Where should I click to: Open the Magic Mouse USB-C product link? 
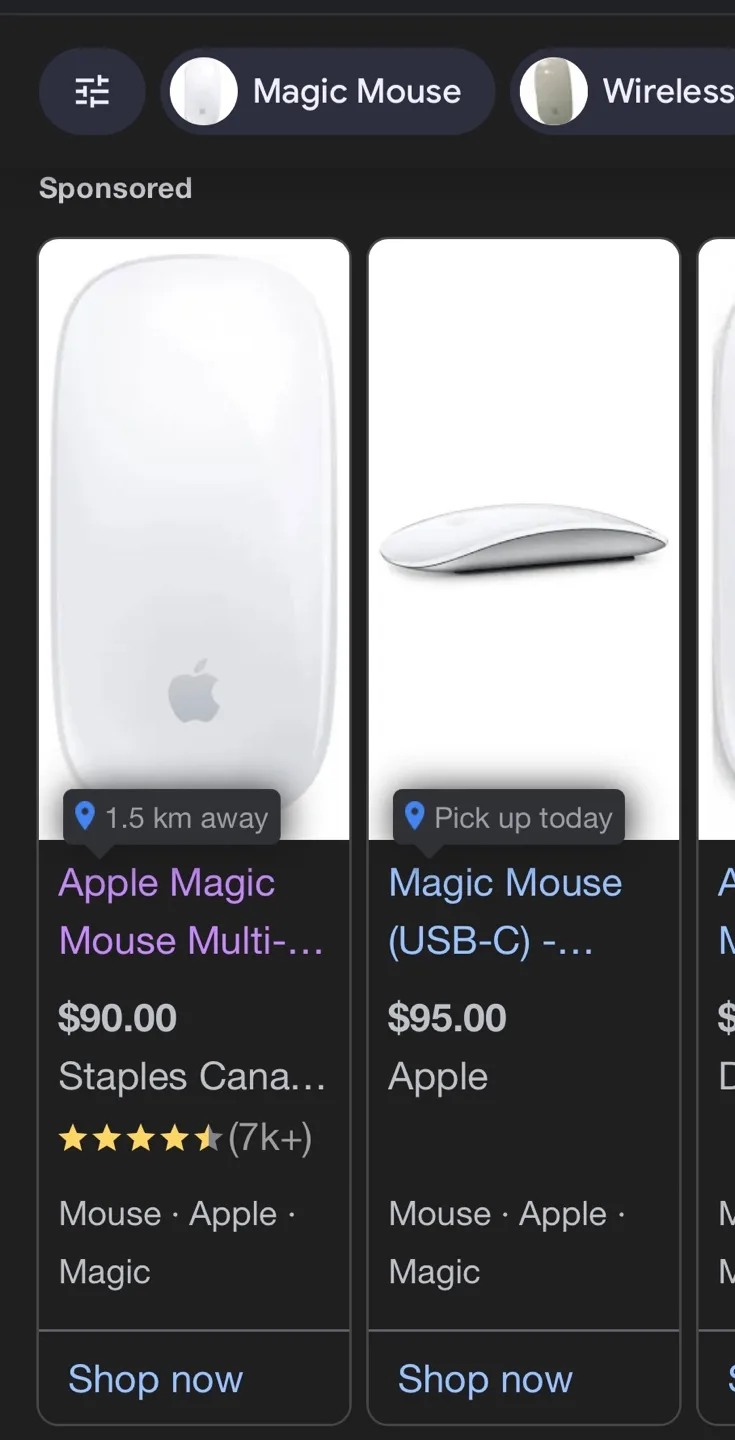coord(504,911)
